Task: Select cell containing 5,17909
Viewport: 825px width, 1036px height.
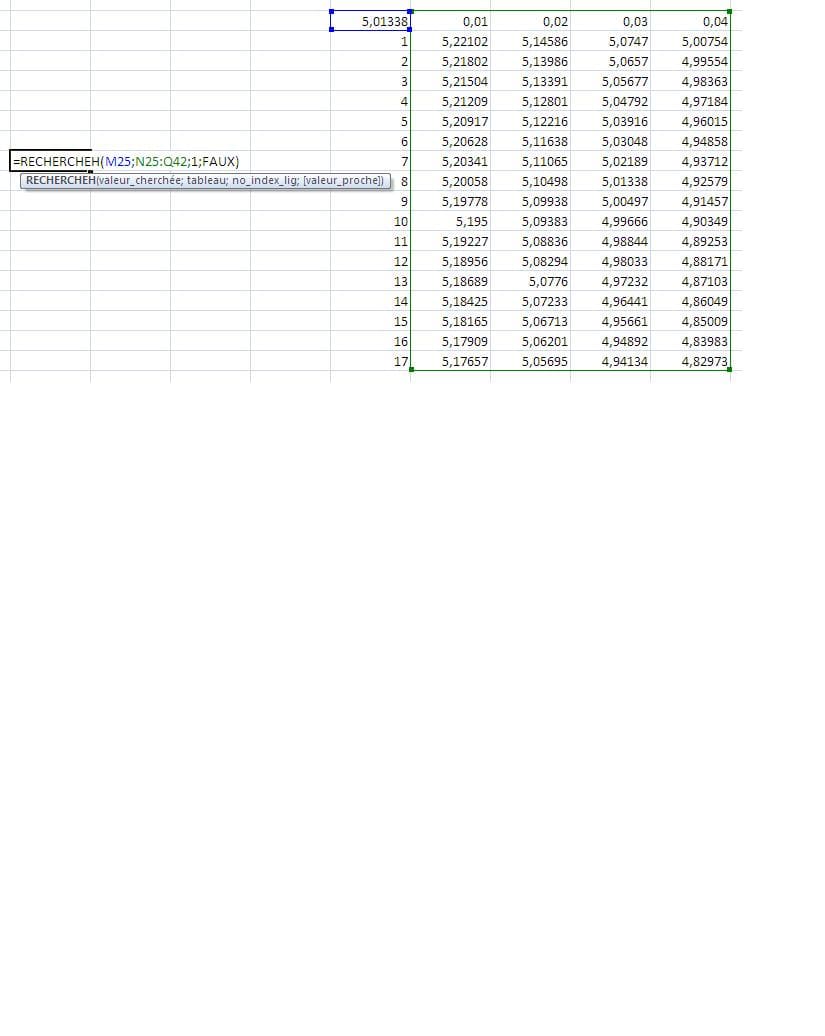Action: click(x=450, y=341)
